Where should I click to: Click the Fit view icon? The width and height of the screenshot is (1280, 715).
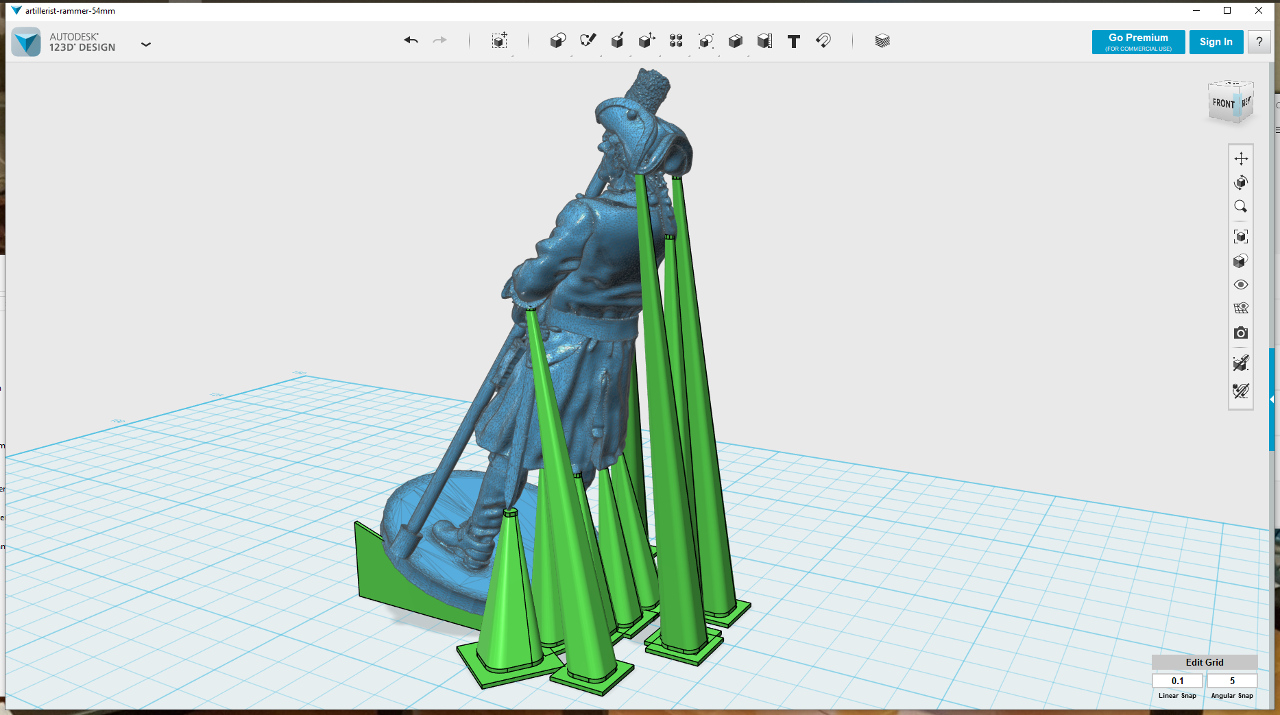pyautogui.click(x=1241, y=237)
